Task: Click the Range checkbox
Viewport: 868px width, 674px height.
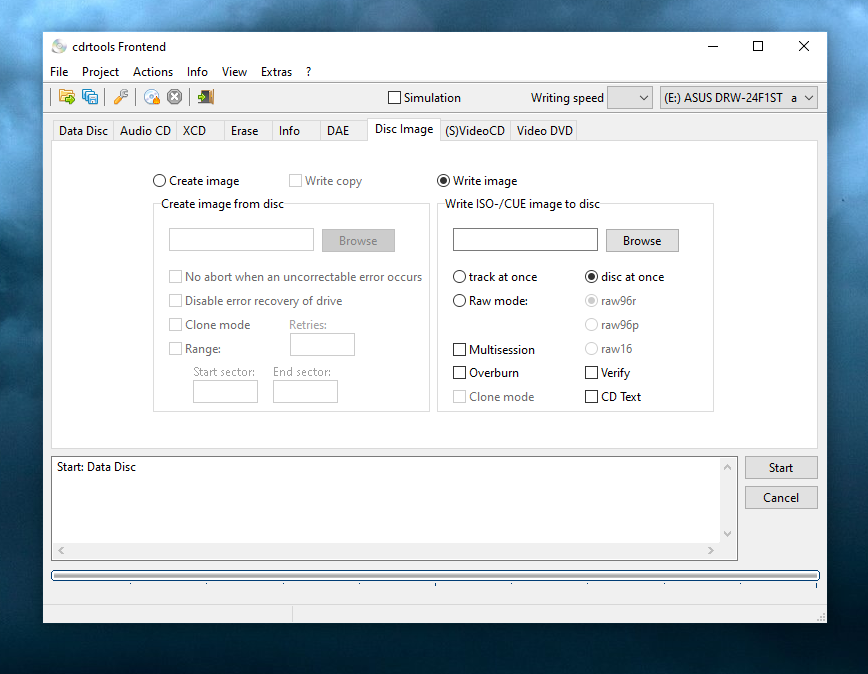Action: (175, 349)
